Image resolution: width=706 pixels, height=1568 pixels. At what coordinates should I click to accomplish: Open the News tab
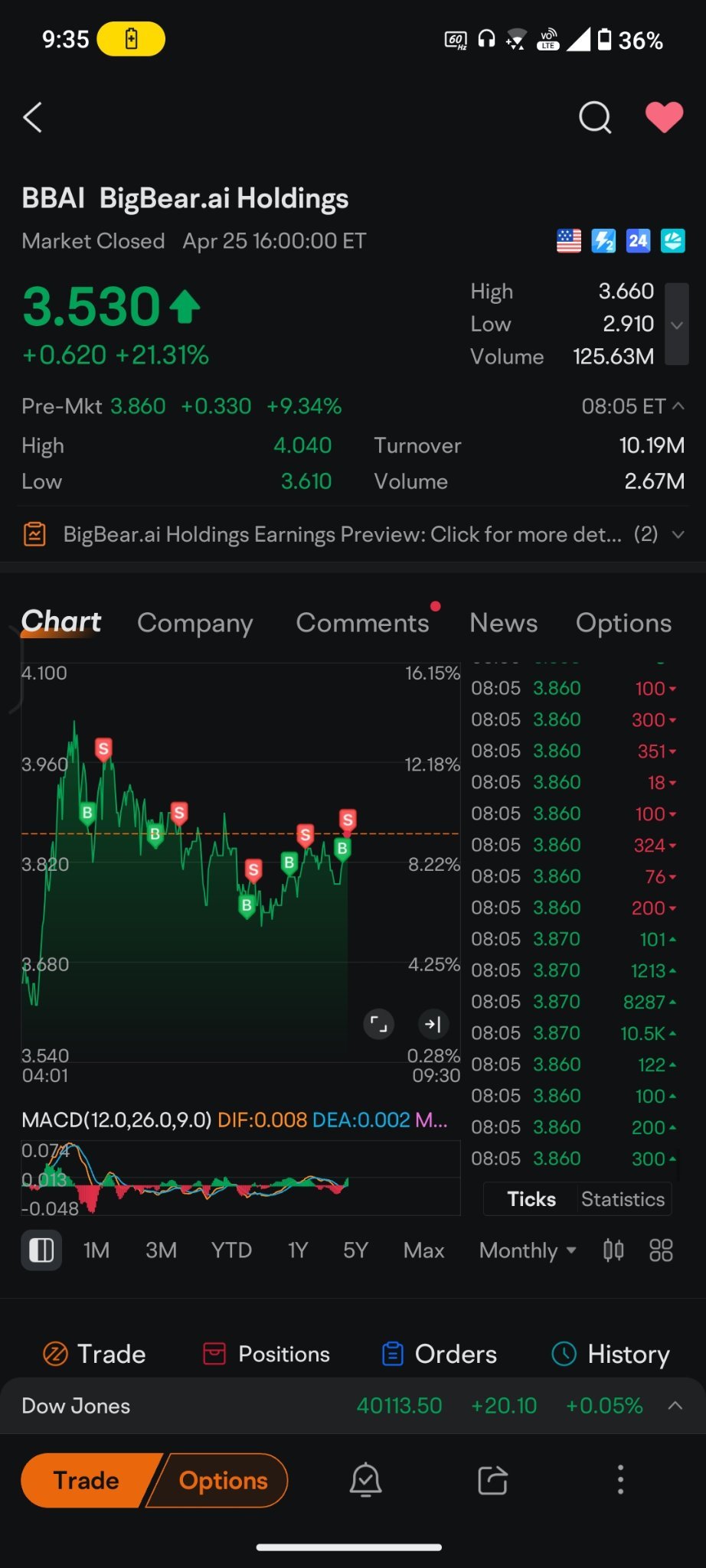click(x=504, y=623)
